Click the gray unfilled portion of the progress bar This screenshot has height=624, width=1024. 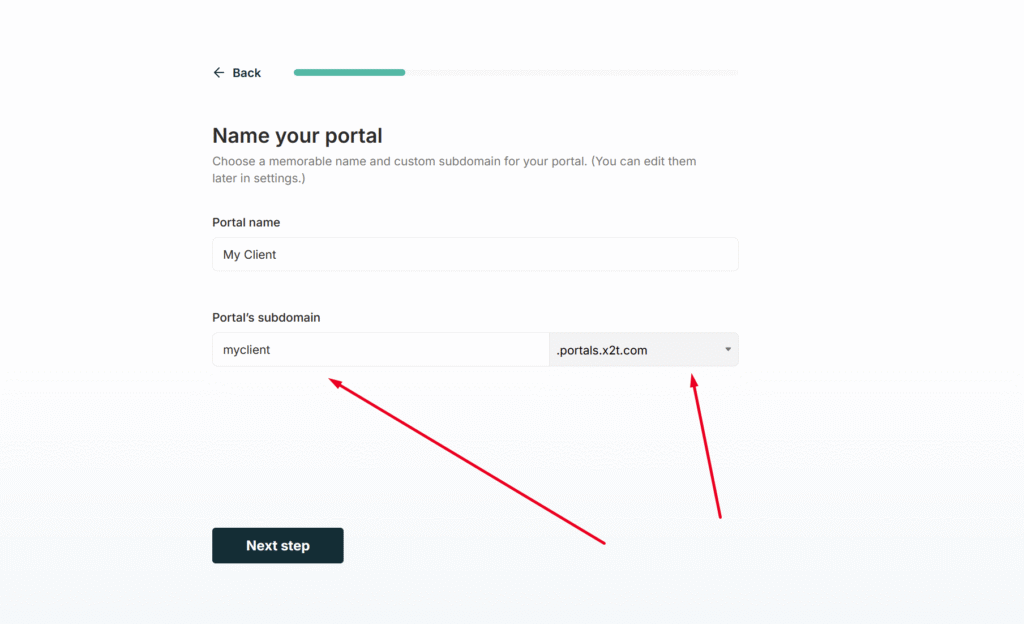click(571, 72)
